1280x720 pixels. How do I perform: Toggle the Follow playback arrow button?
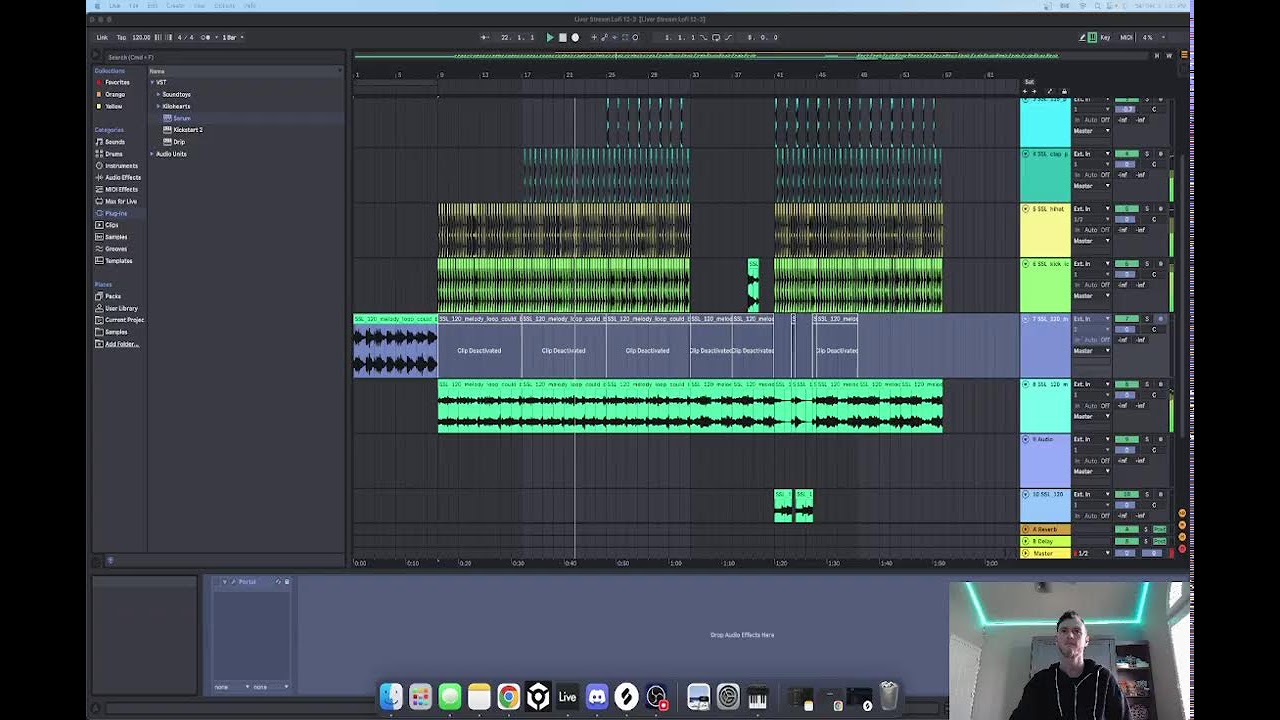[484, 37]
